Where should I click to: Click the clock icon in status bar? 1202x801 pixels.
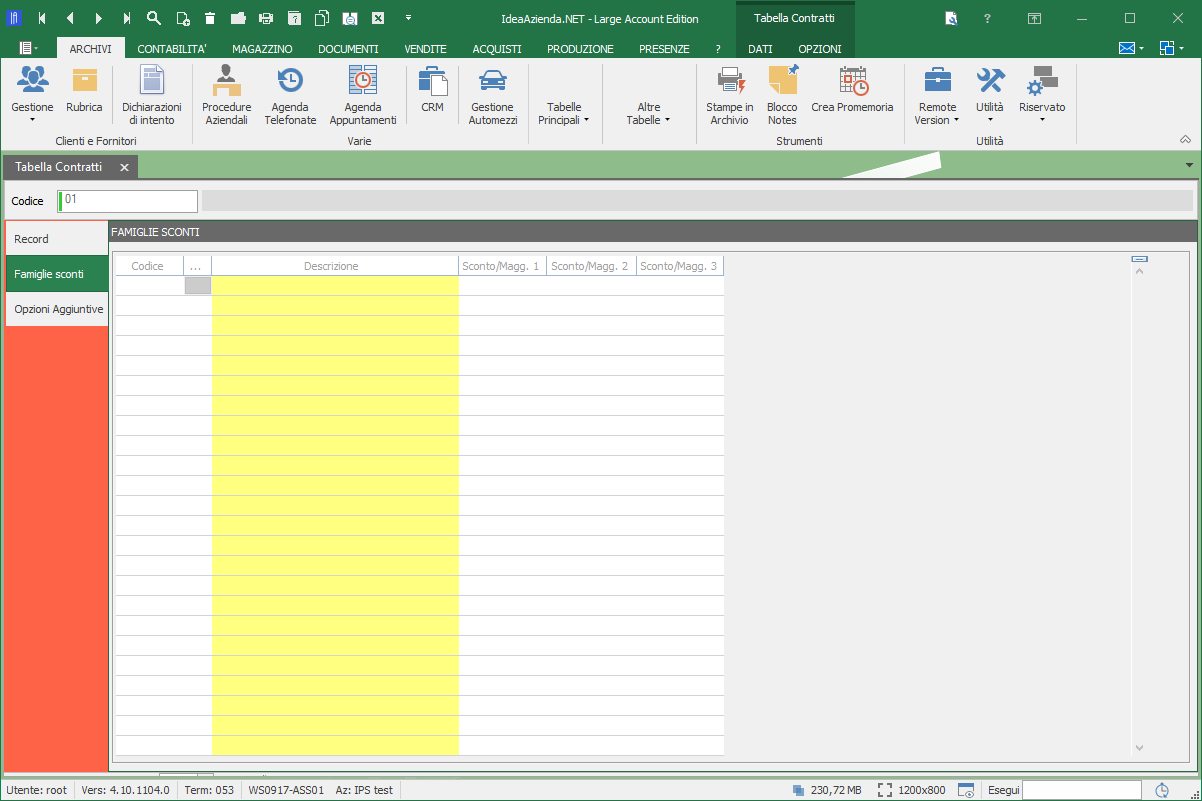tap(1162, 790)
